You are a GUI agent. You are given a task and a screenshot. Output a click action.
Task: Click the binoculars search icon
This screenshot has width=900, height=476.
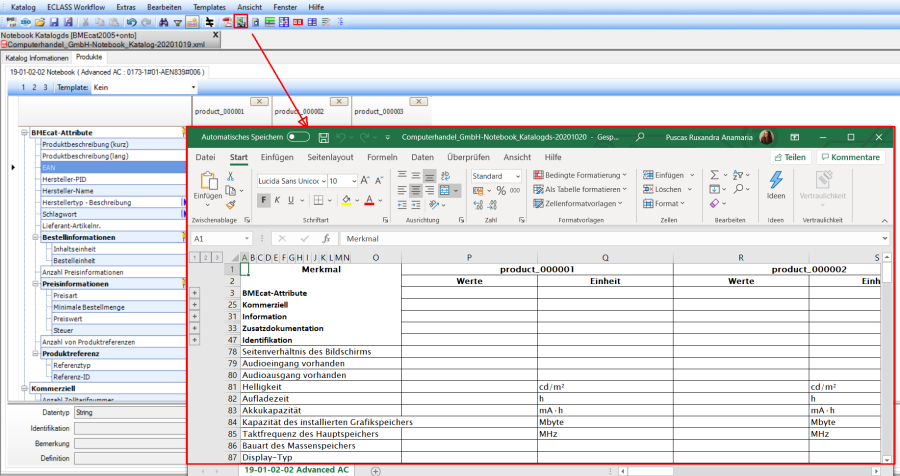[x=162, y=21]
